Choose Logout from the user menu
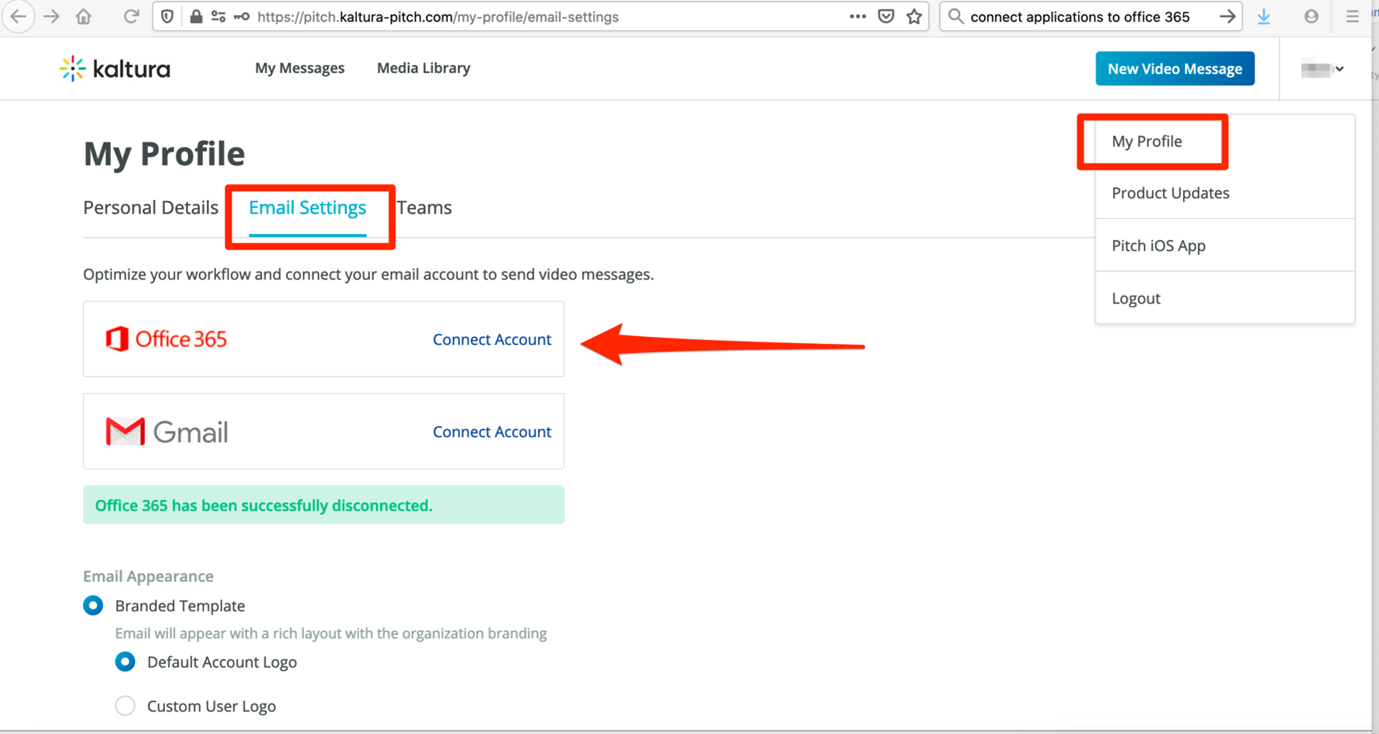The height and width of the screenshot is (734, 1379). (x=1136, y=298)
